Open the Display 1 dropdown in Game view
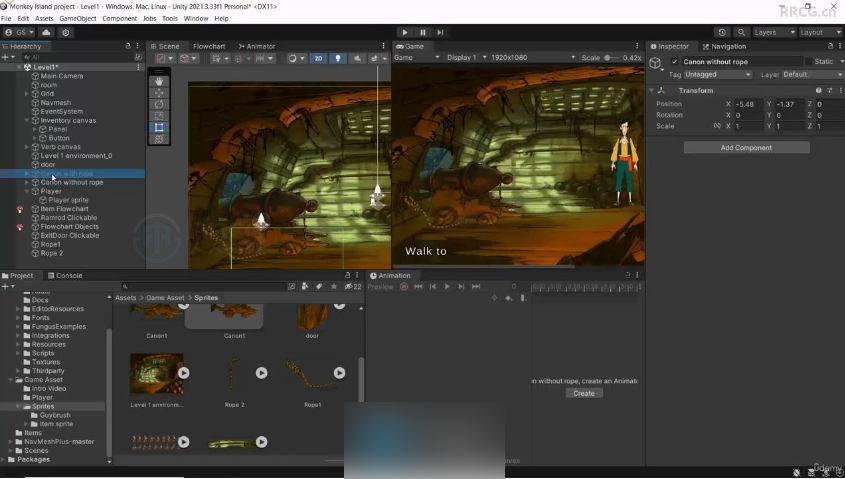Viewport: 845px width, 479px height. [x=467, y=58]
